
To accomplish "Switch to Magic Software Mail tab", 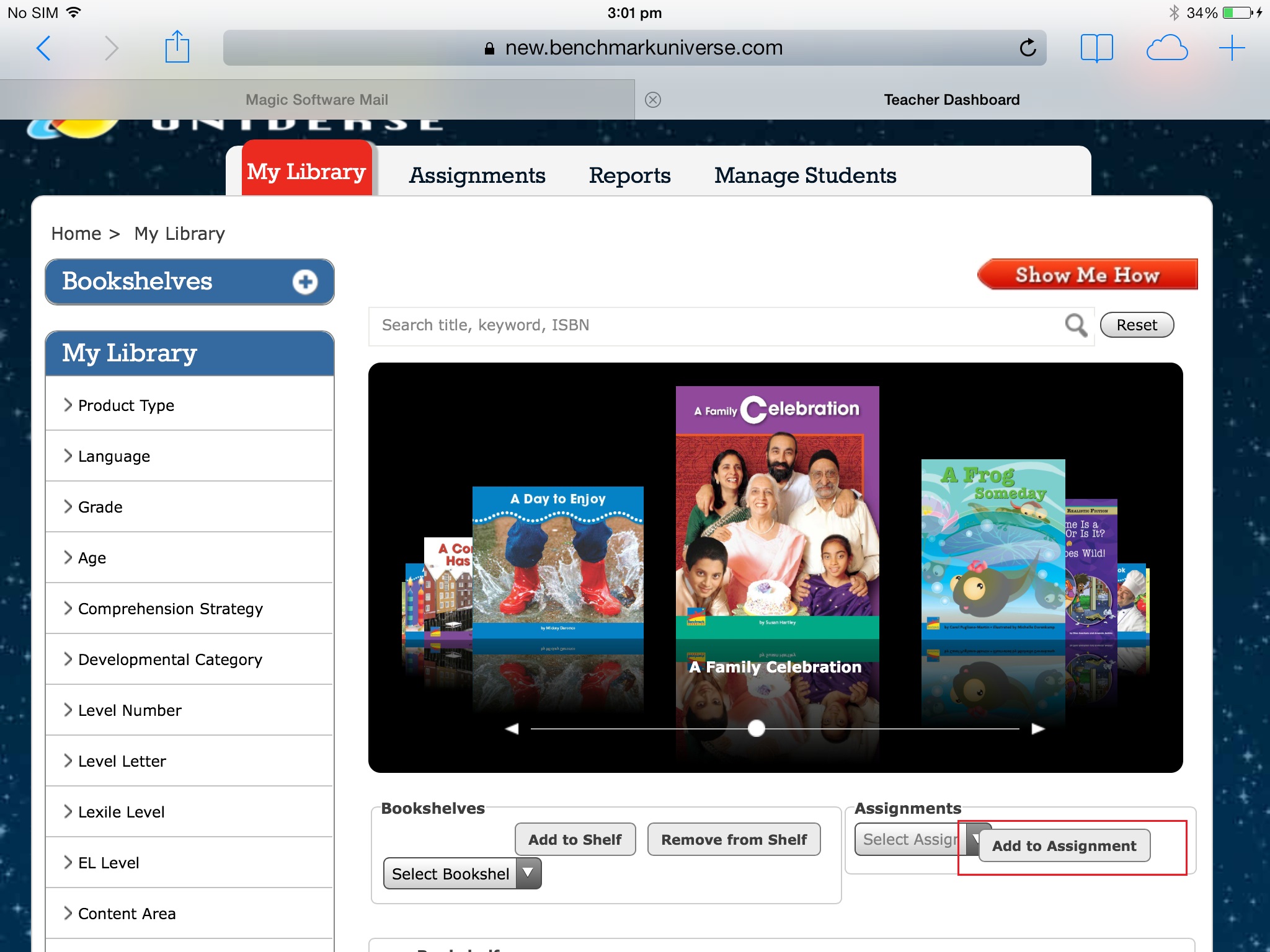I will pyautogui.click(x=317, y=100).
